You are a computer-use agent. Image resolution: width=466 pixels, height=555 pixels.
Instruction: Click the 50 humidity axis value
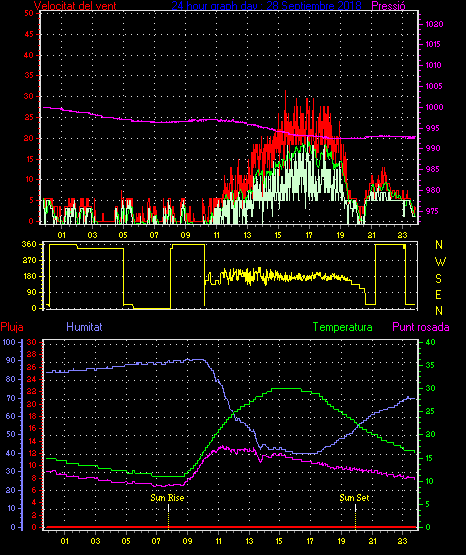[x=11, y=434]
